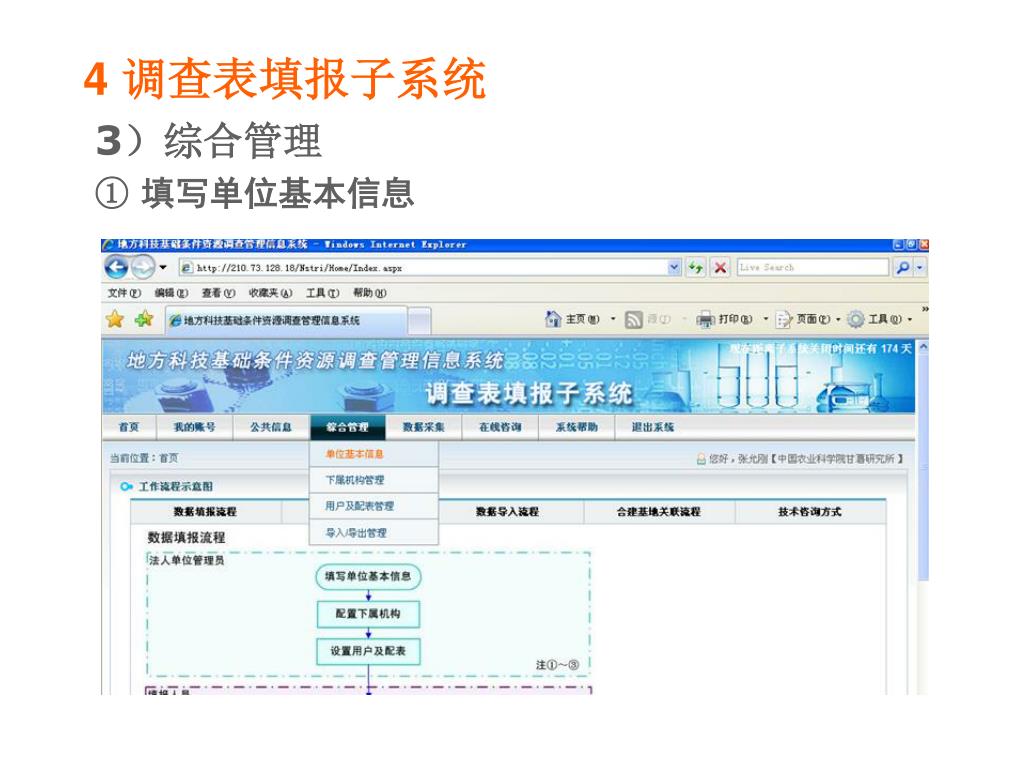Go to the 首页 navigation tab
The image size is (1024, 768).
tap(129, 427)
